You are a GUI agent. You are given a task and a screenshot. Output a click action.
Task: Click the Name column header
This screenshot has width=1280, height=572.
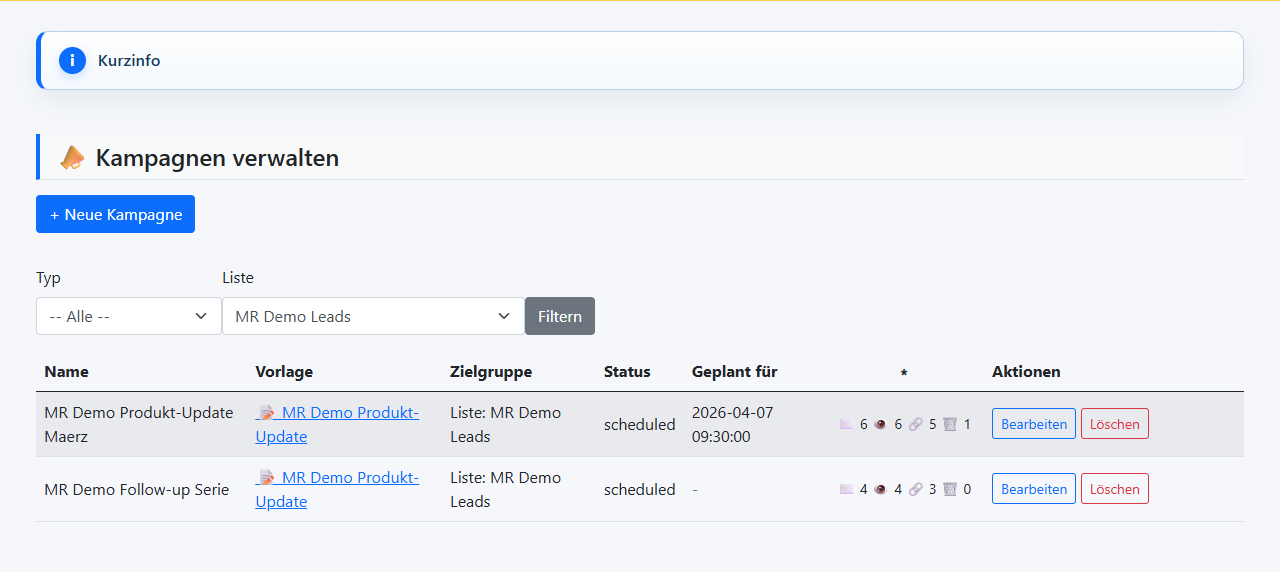coord(66,371)
